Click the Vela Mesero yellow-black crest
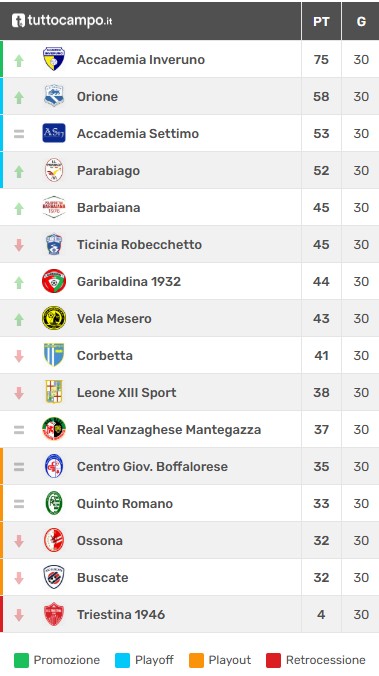Screen dimensions: 379x676 (54, 318)
